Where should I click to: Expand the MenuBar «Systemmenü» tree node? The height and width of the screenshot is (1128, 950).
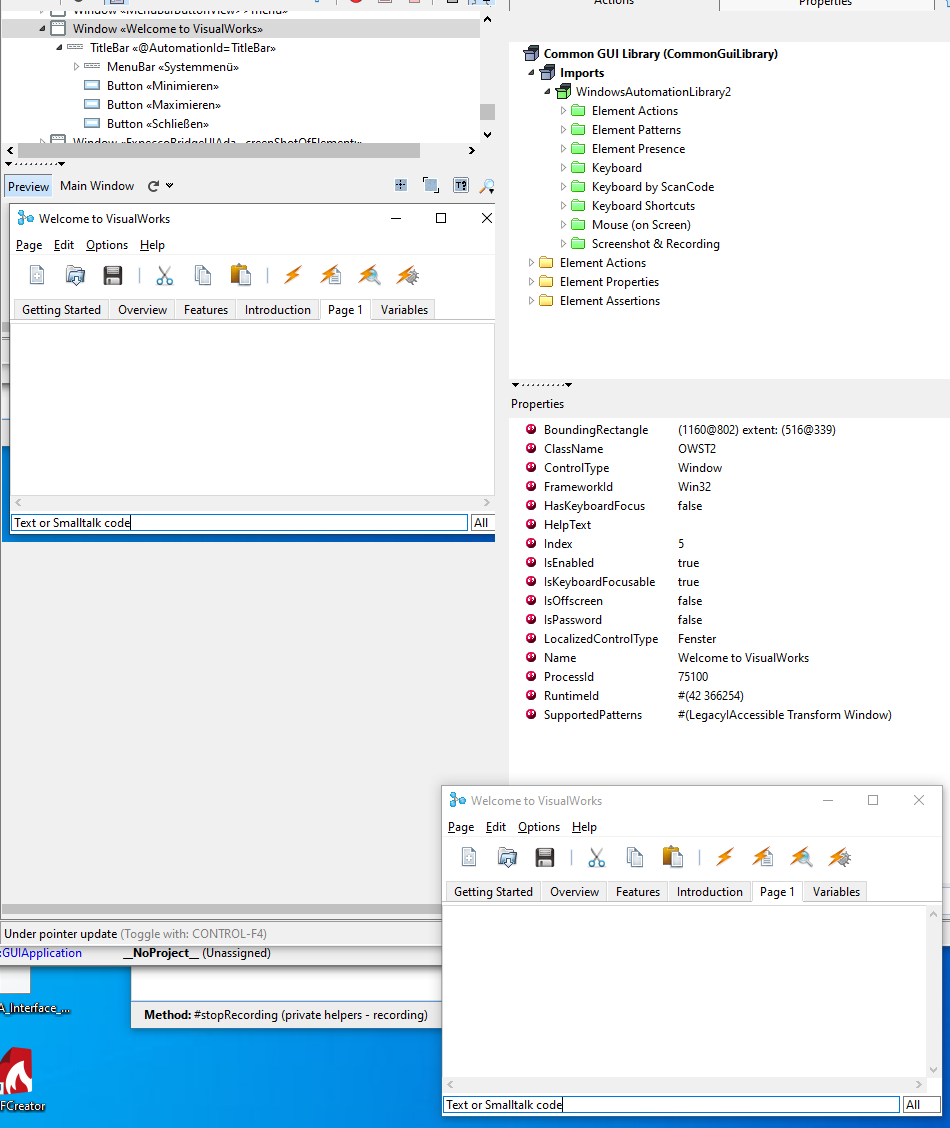click(77, 67)
